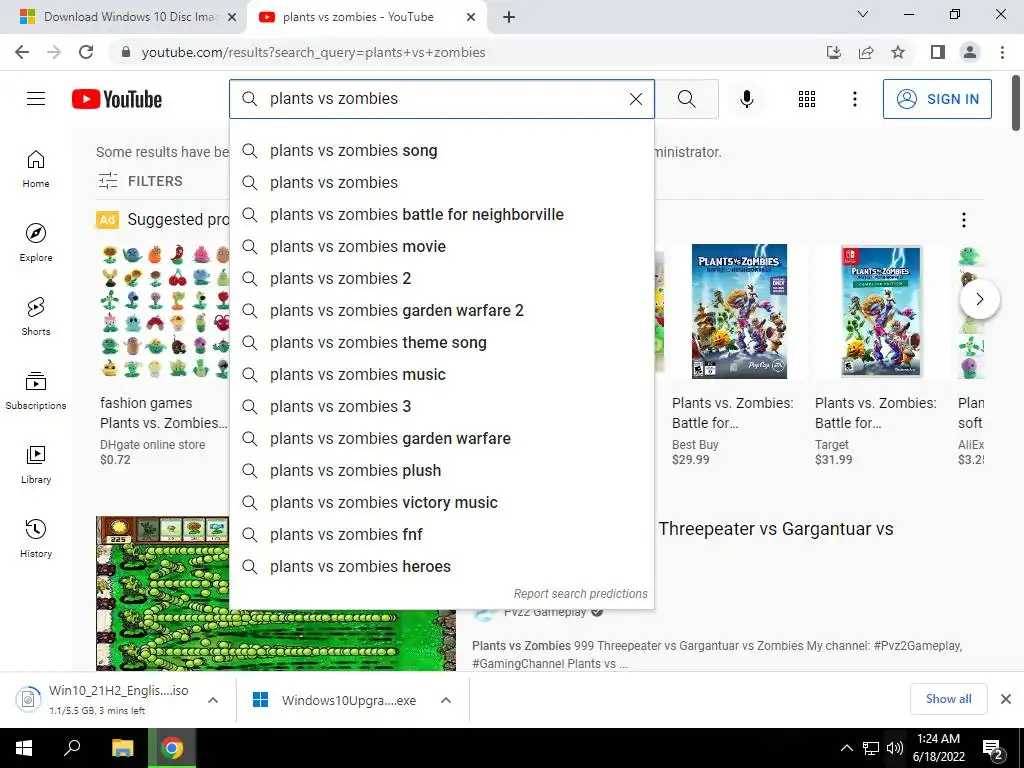
Task: Click the page vertical scrollbar
Action: coord(1016,103)
